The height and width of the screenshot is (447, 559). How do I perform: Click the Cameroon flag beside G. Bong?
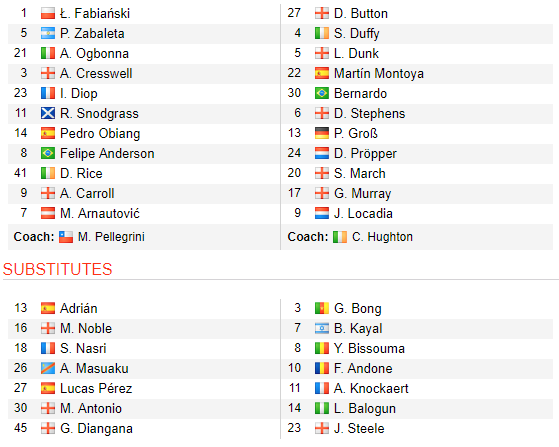(322, 308)
